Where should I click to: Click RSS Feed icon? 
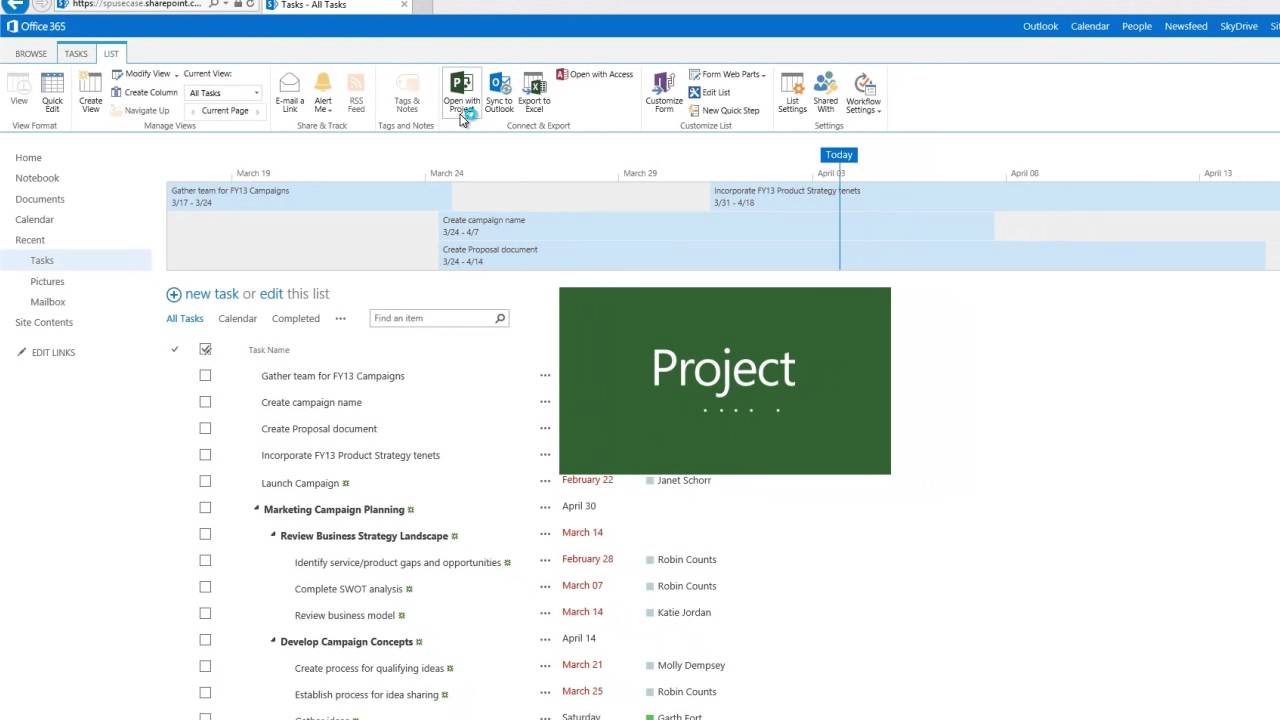point(356,93)
